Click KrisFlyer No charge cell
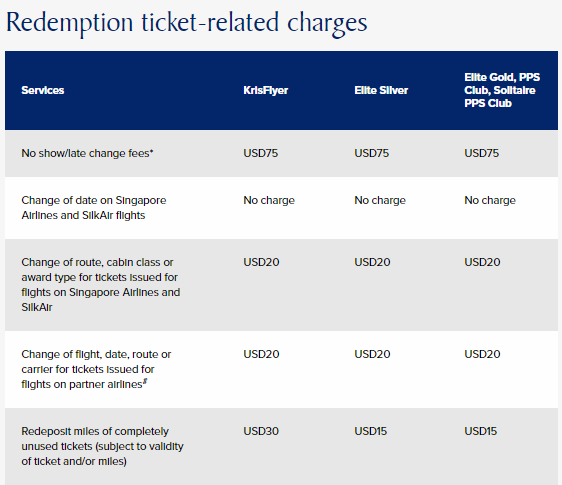Viewport: 562px width, 485px height. pos(269,200)
